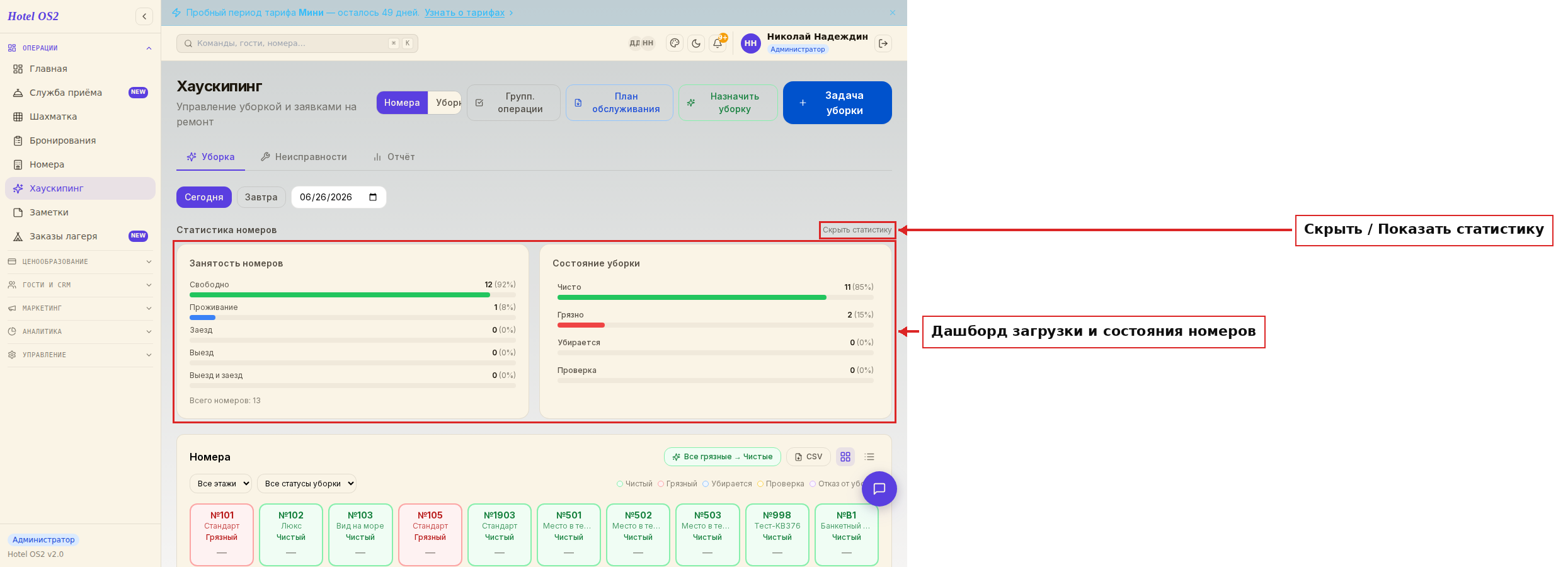The width and height of the screenshot is (1568, 567).
Task: Click the Задача уборки button
Action: pyautogui.click(x=837, y=103)
